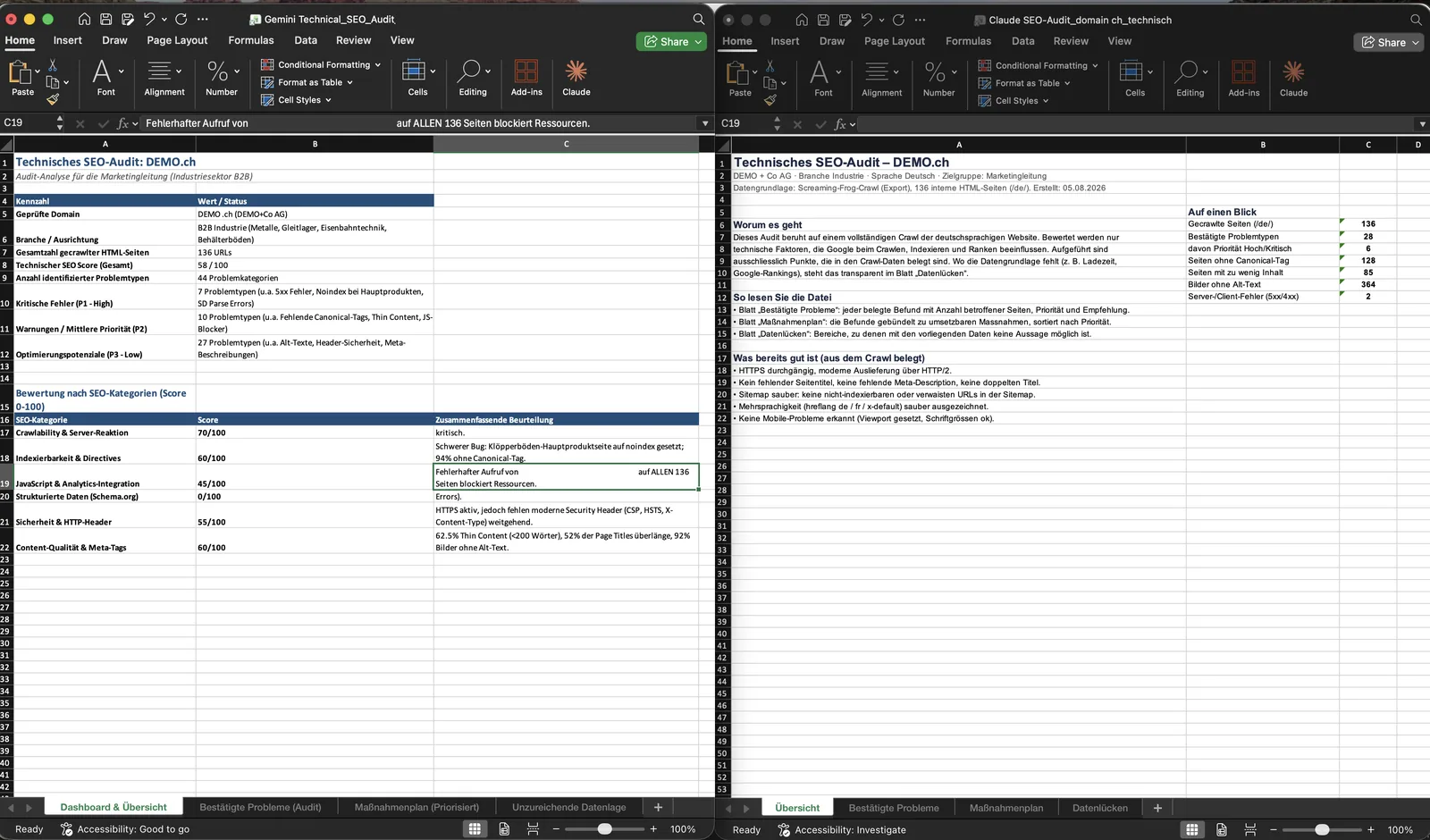
Task: Switch to Page Layout view in Claude status bar
Action: click(x=1222, y=829)
